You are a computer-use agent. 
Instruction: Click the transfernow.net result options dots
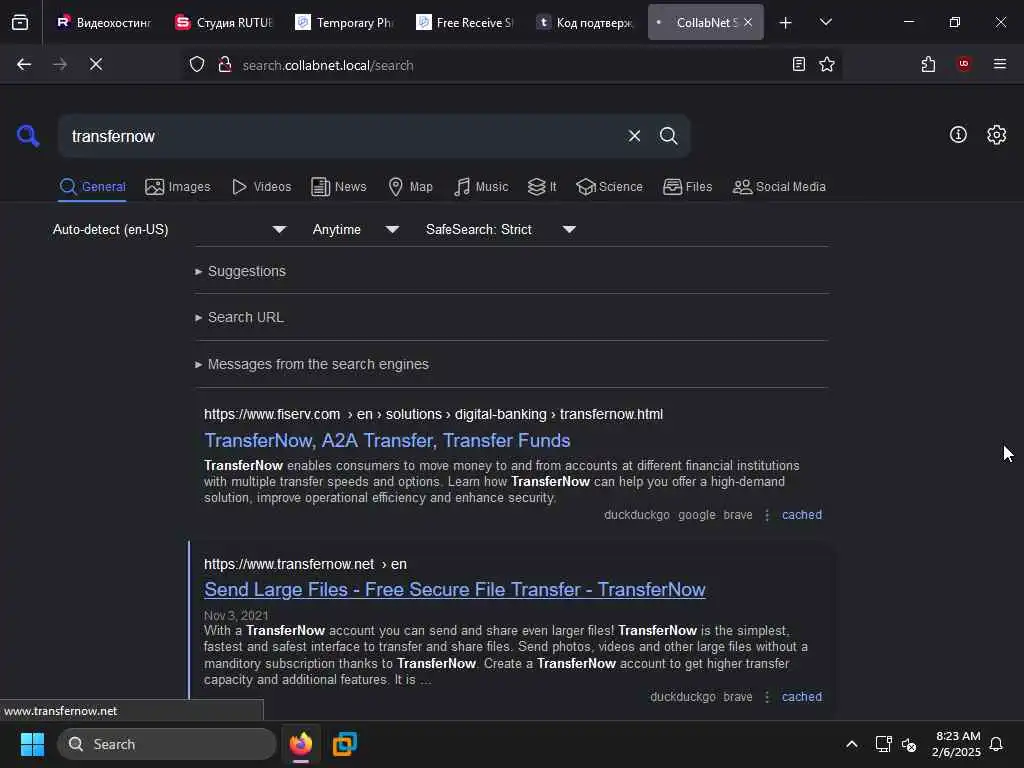(767, 697)
